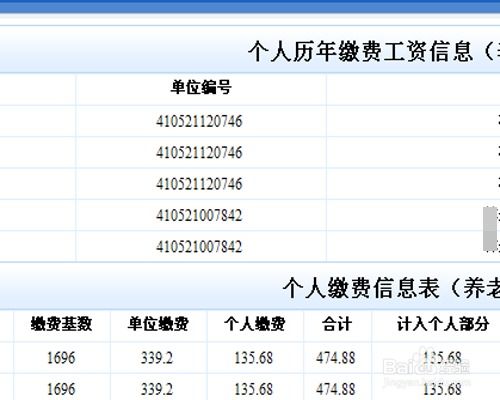
Task: Select third 410521120746 unit number row
Action: [199, 184]
